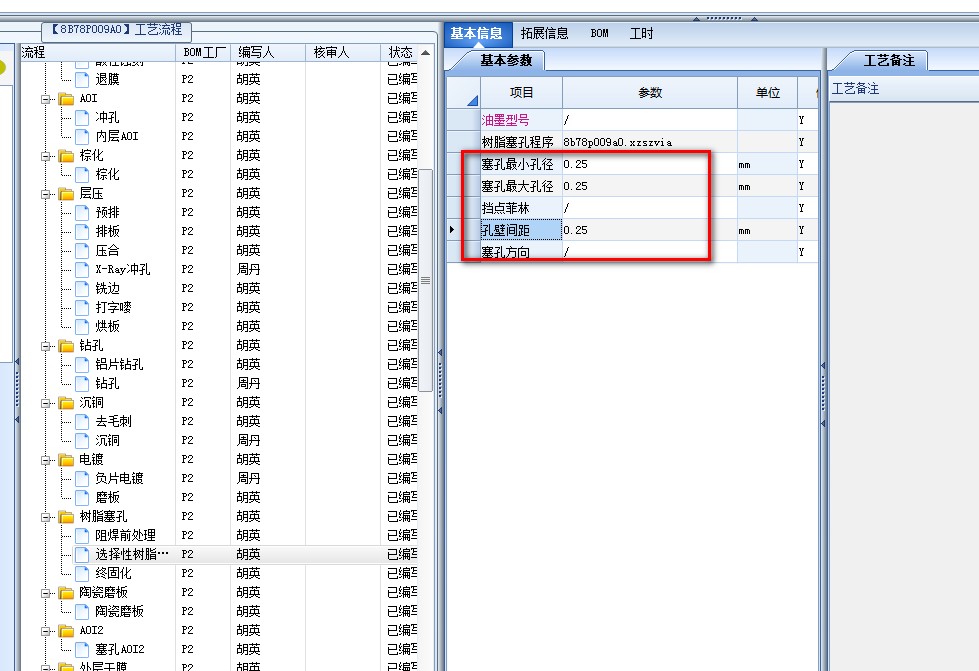This screenshot has width=979, height=671.
Task: Click the 预排 document icon
Action: 82,212
